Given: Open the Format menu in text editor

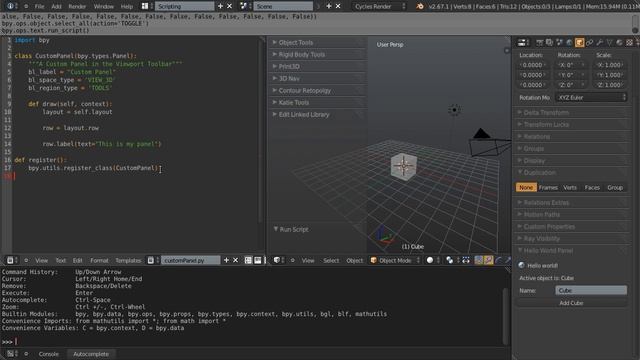Looking at the screenshot, I should (99, 260).
